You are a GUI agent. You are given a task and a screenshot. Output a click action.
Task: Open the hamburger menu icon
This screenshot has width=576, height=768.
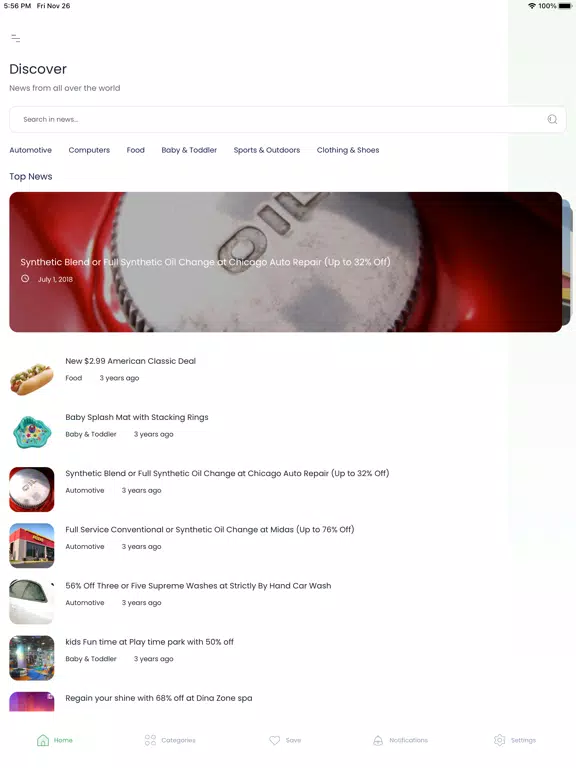(x=16, y=38)
